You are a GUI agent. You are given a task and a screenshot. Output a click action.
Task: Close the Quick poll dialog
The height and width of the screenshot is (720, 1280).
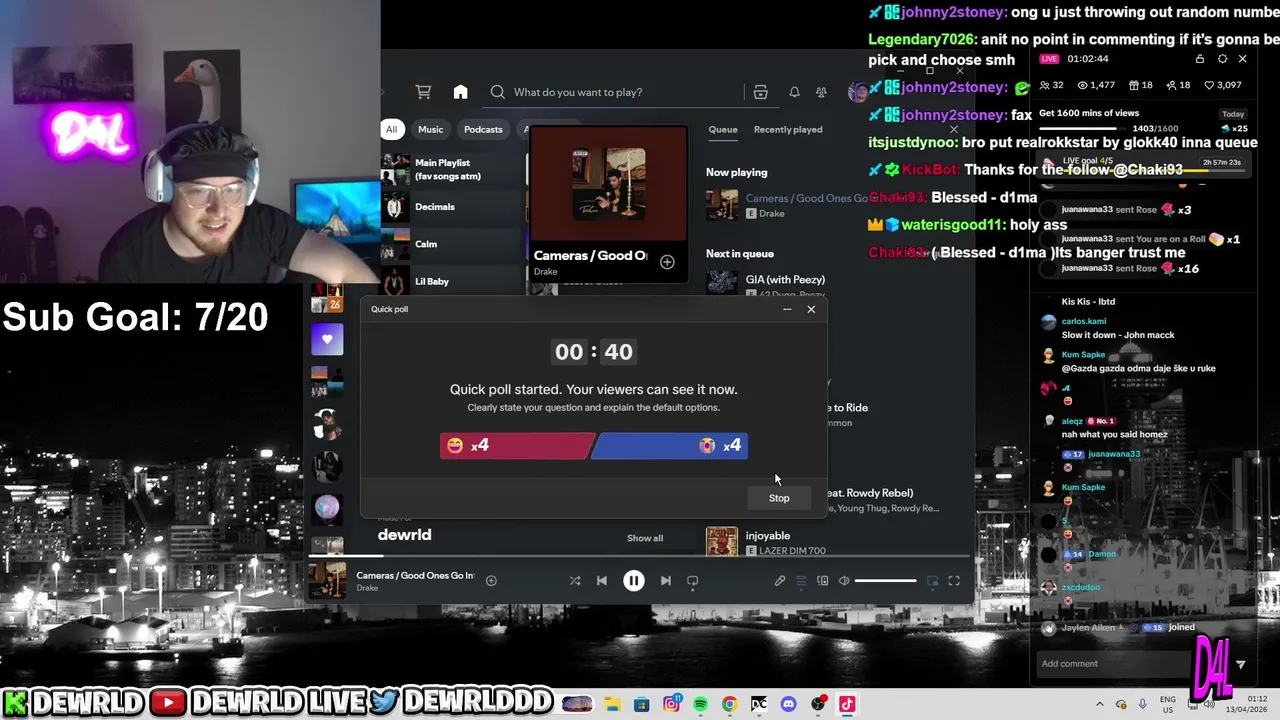[x=811, y=309]
